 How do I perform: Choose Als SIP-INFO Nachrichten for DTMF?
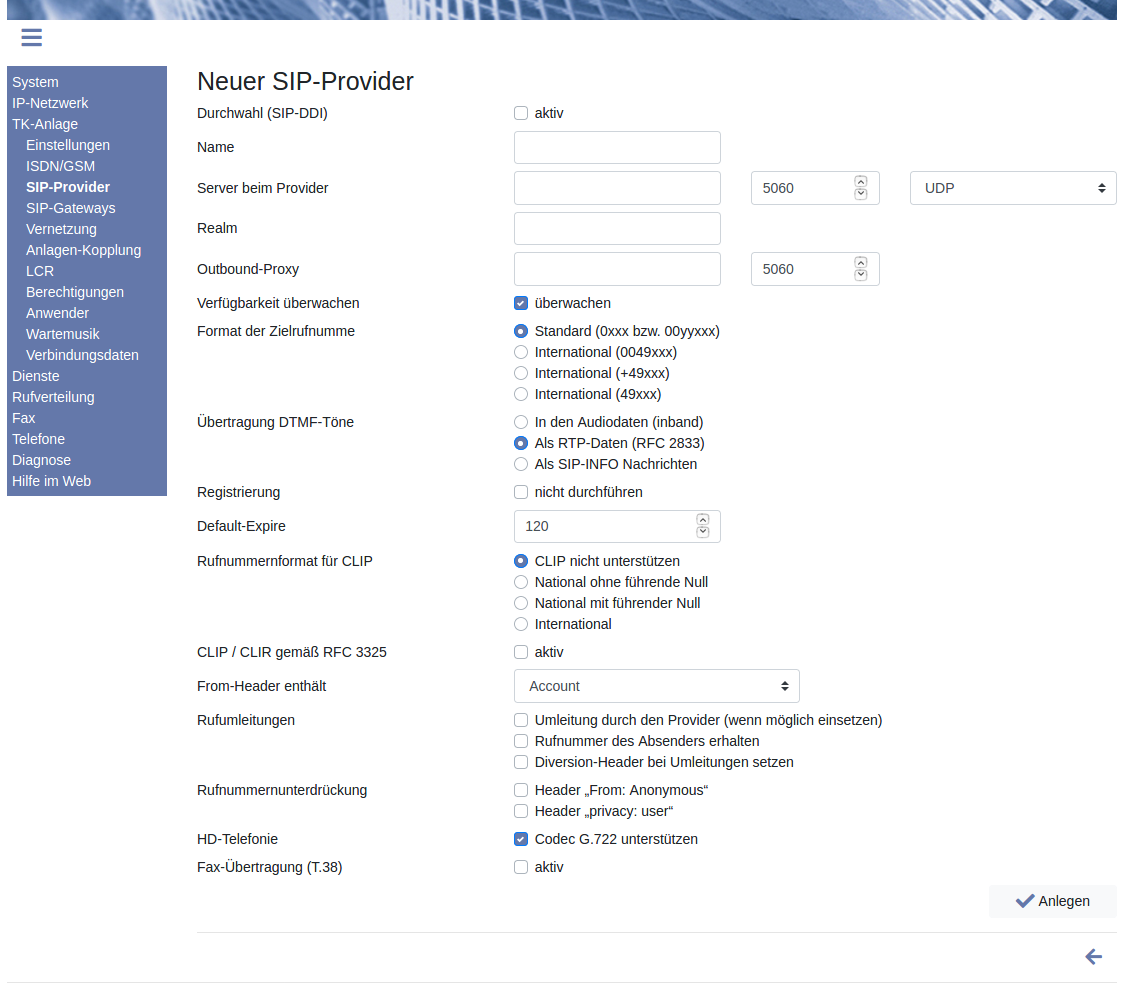(x=521, y=464)
